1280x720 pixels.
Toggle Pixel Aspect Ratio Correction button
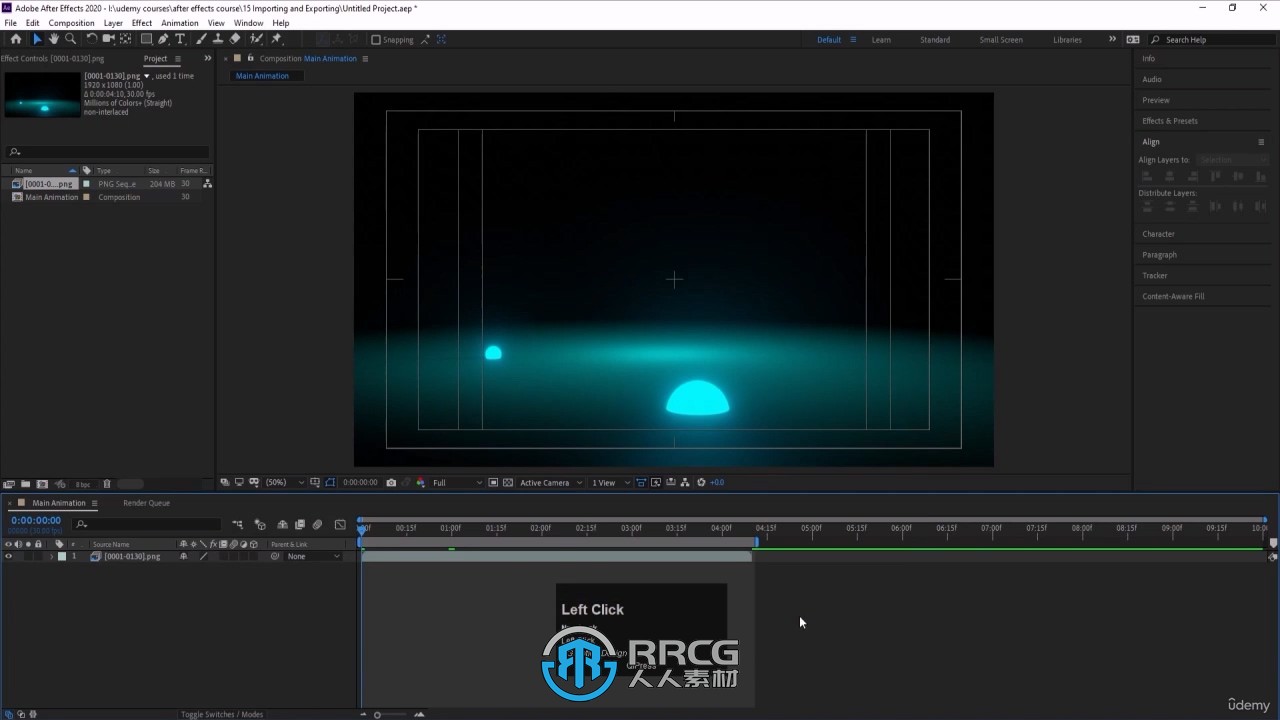(x=641, y=482)
